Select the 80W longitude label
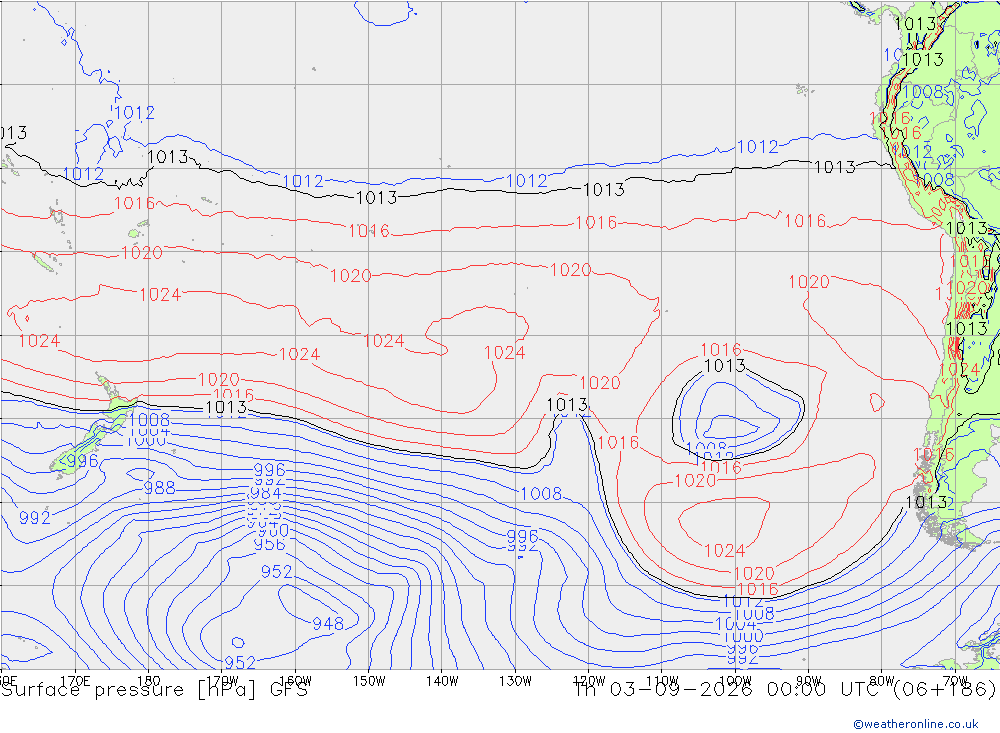Viewport: 1000px width, 733px height. coord(882,681)
